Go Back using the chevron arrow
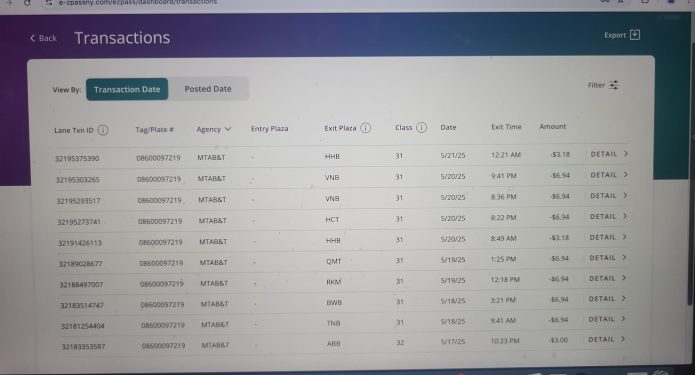The image size is (695, 375). click(x=32, y=38)
